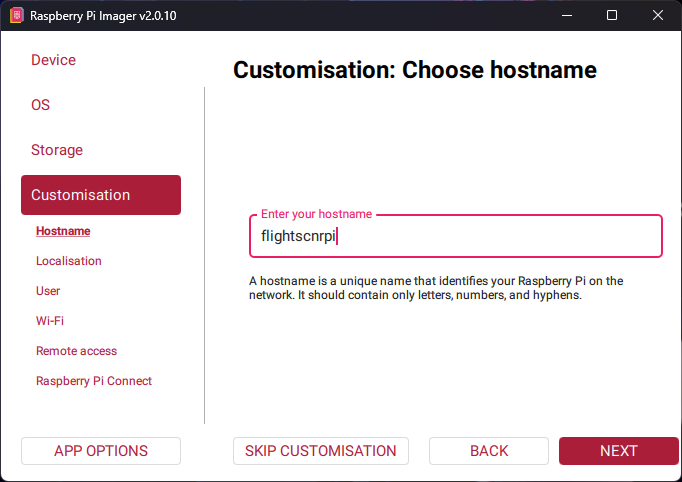Click the 'Customisation: Choose hostname' heading
This screenshot has width=682, height=482.
pos(415,70)
